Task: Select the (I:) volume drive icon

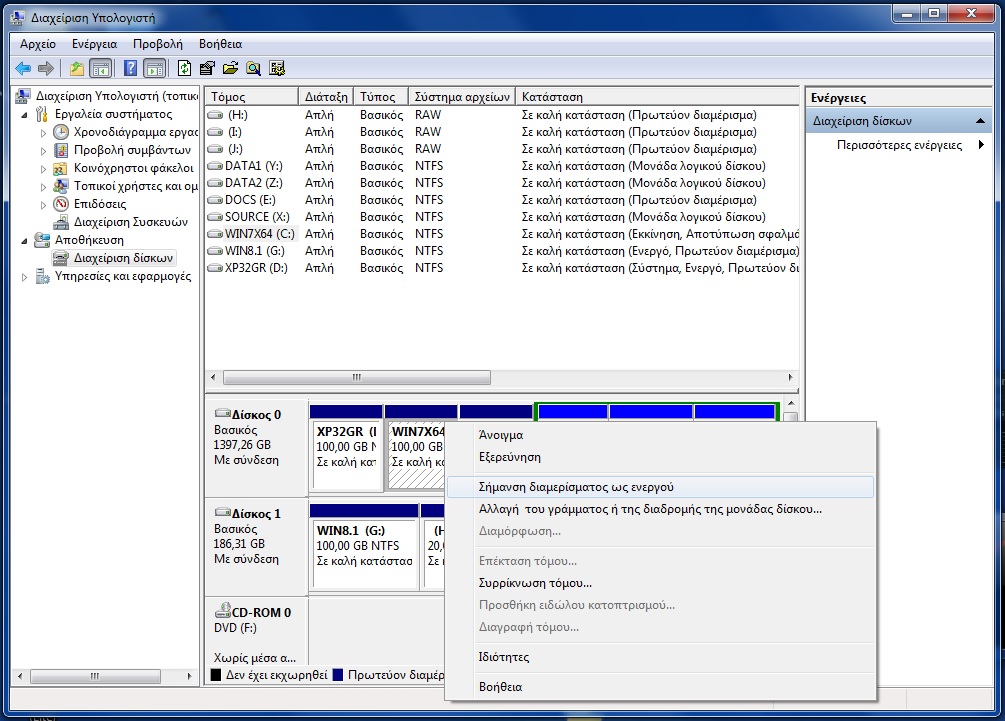Action: 215,132
